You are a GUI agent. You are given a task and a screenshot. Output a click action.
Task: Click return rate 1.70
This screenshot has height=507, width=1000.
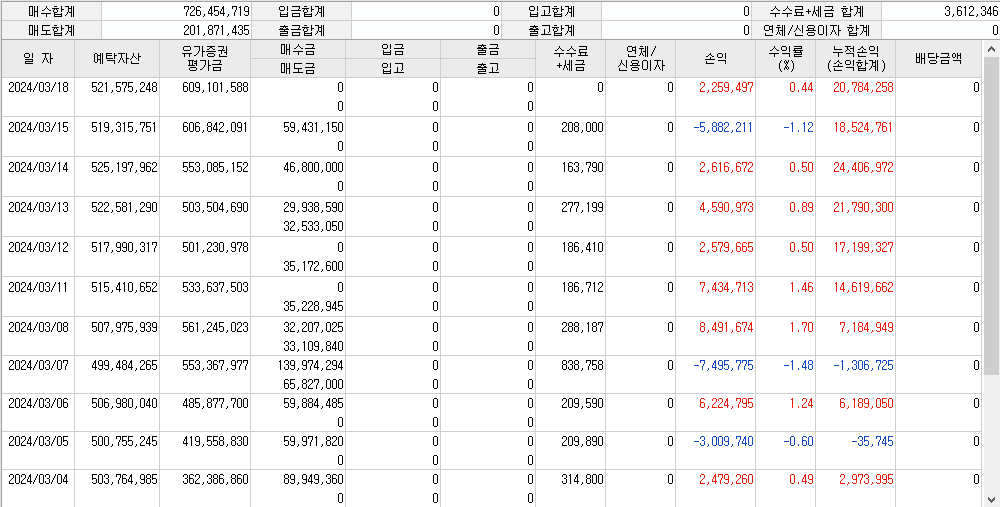[x=801, y=327]
